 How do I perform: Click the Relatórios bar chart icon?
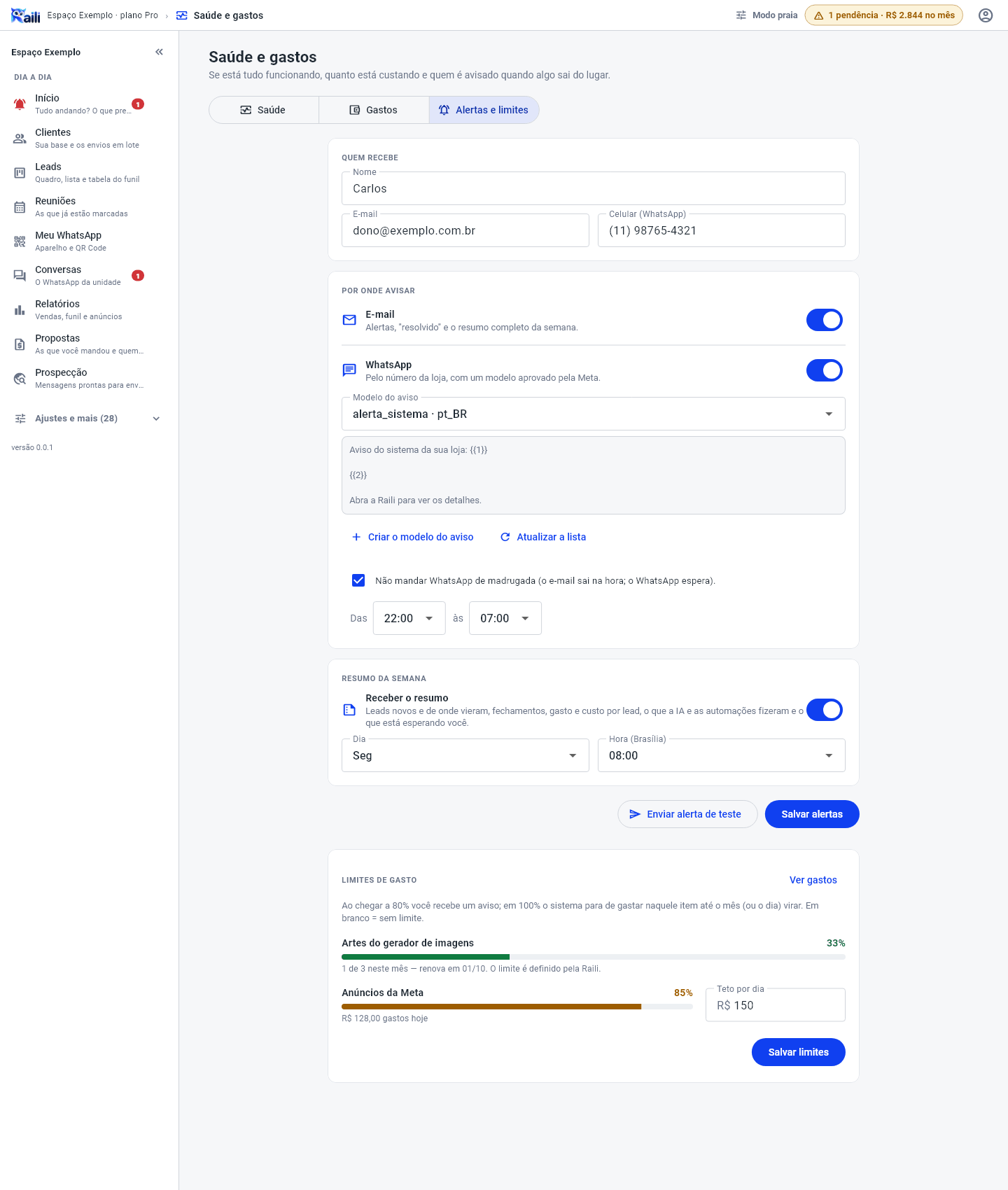tap(20, 309)
